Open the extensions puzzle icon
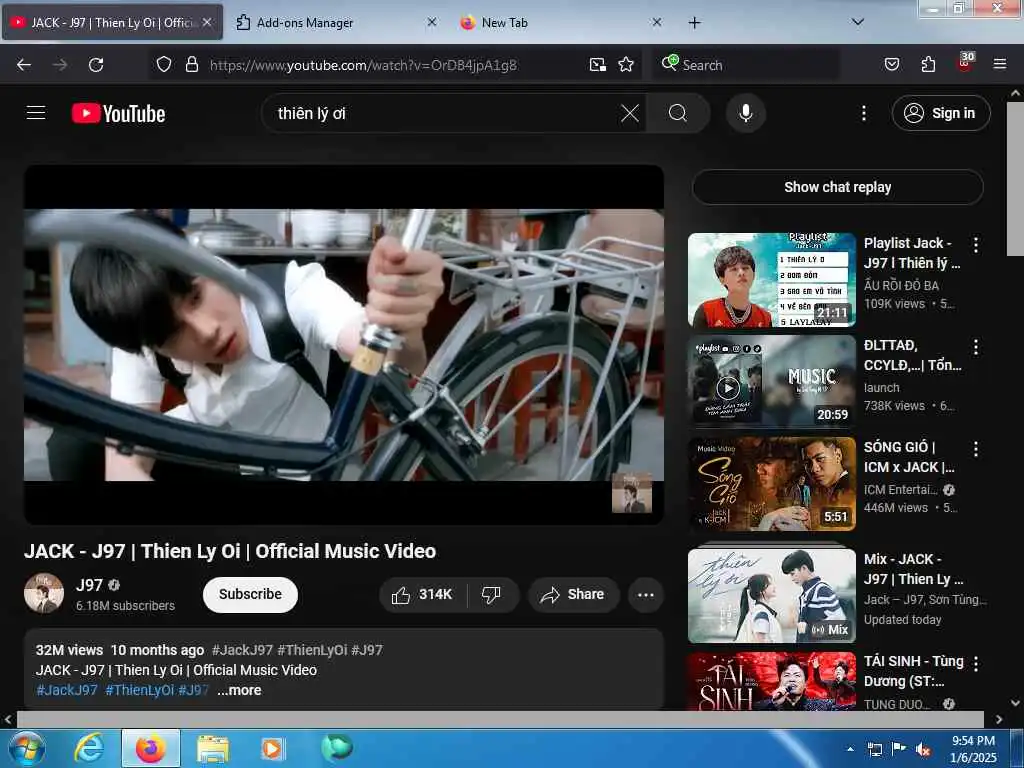The width and height of the screenshot is (1024, 768). (928, 64)
